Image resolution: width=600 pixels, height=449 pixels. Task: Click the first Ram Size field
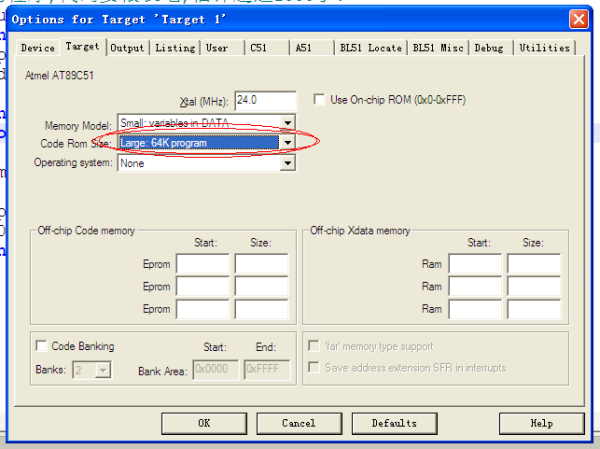pyautogui.click(x=533, y=264)
